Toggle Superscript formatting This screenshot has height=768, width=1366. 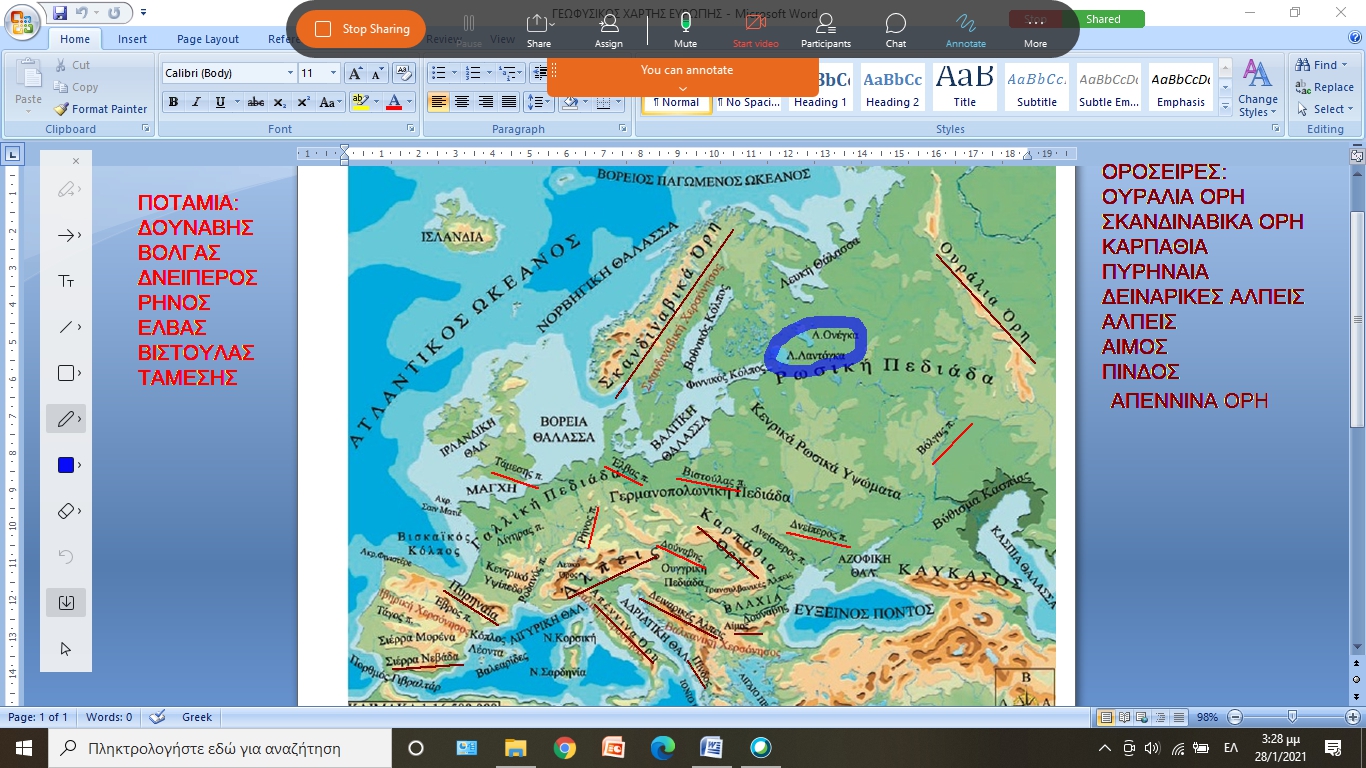point(303,102)
